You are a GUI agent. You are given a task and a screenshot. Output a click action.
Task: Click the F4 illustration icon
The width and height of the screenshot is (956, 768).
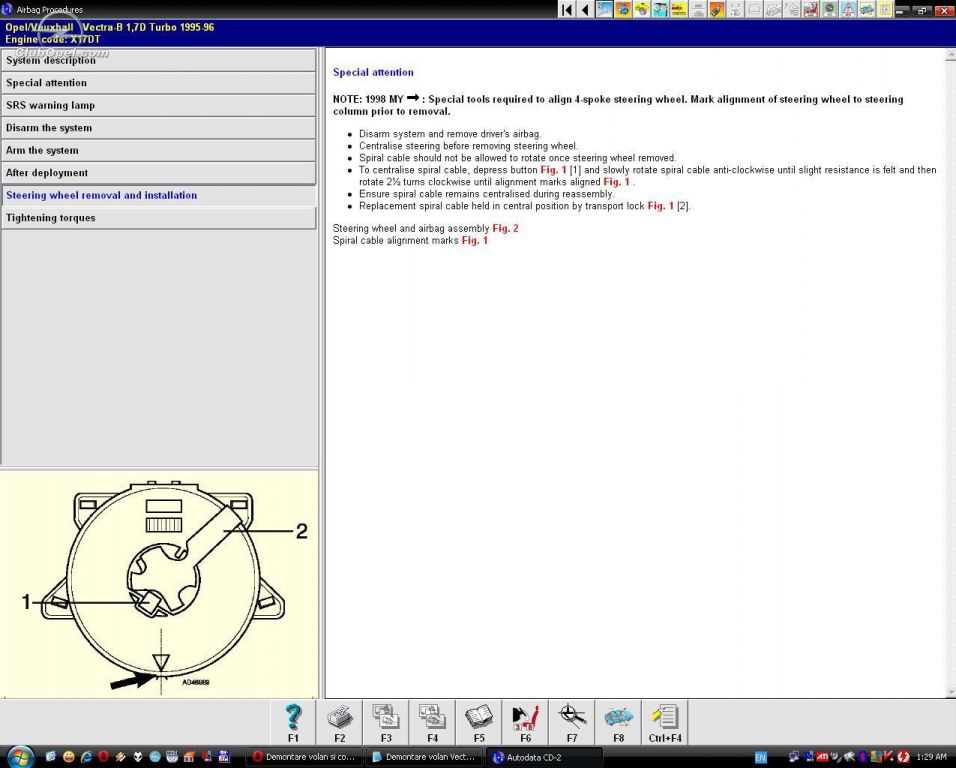[x=432, y=722]
